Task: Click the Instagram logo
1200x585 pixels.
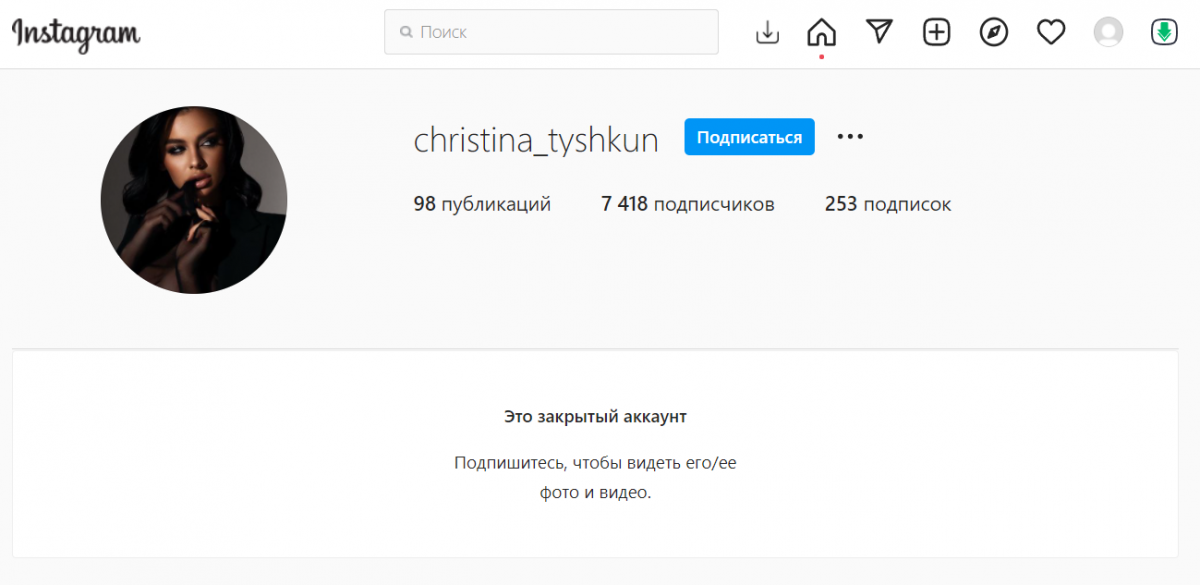Action: tap(76, 32)
